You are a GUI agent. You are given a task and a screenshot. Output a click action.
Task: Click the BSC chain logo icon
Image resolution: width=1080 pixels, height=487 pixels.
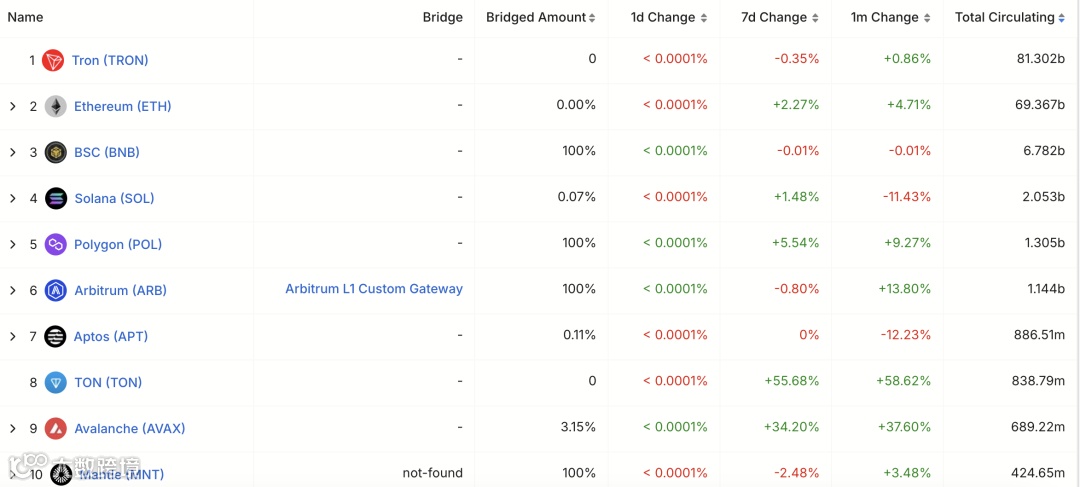(55, 152)
